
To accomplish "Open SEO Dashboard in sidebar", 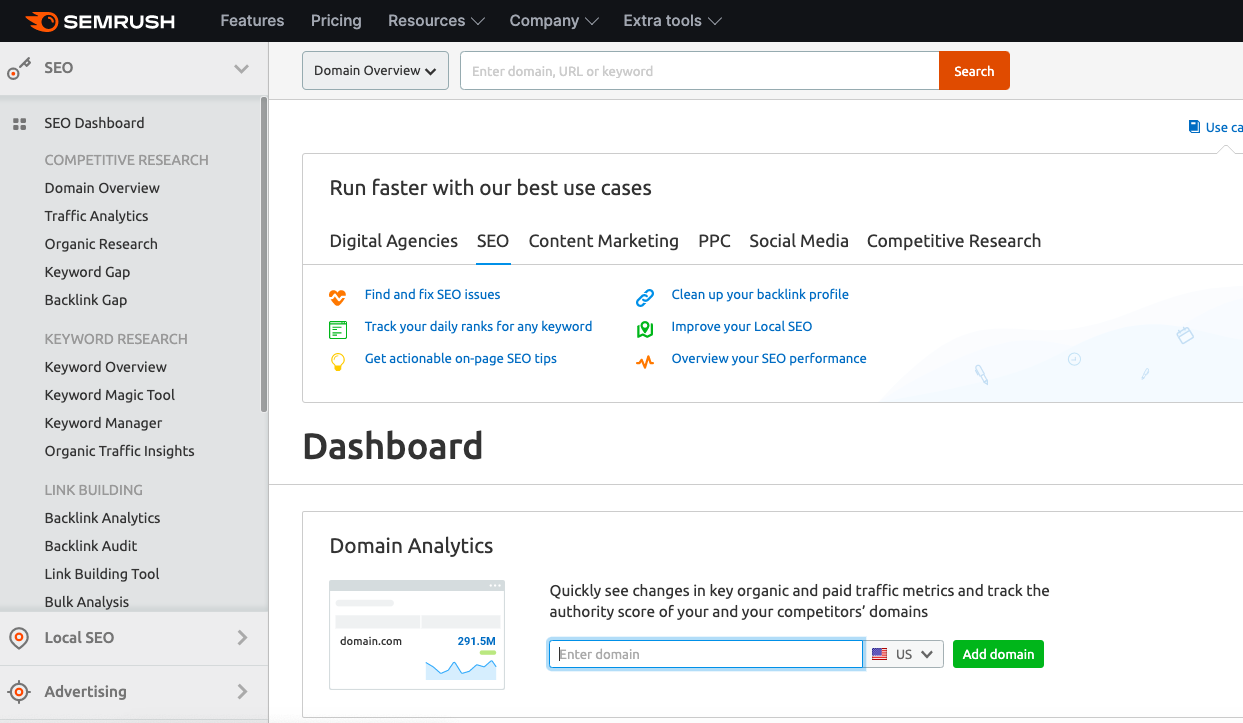I will 94,123.
